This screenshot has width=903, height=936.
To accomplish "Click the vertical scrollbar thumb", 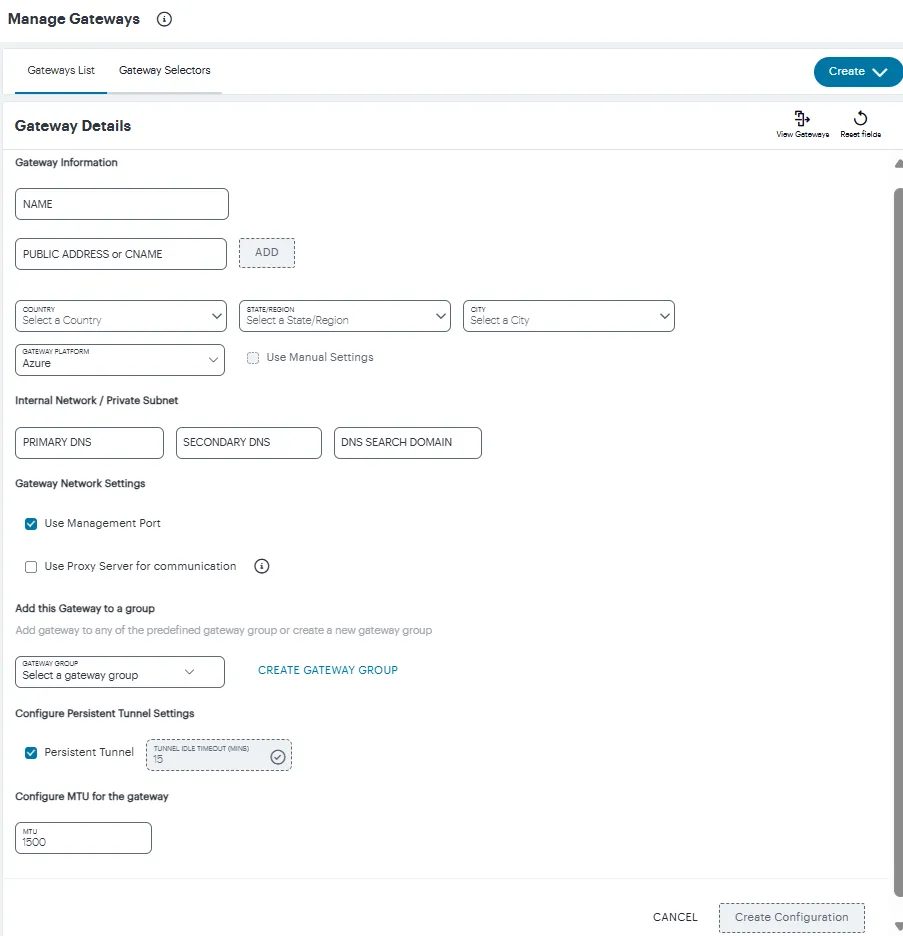I will coord(898,542).
